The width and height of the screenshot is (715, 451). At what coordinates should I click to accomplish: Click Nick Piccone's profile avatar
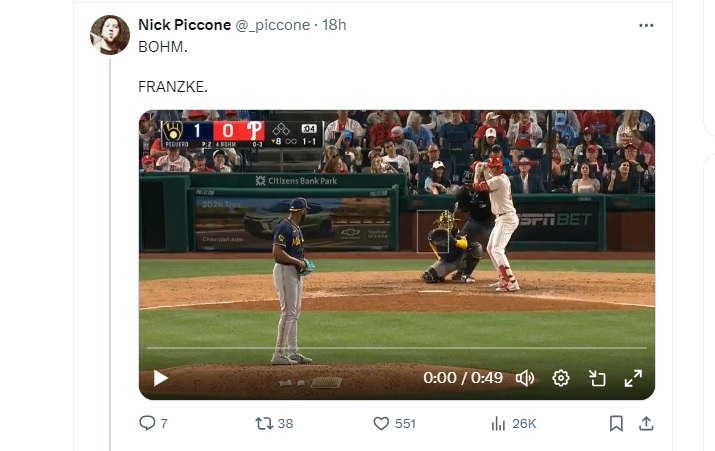point(110,35)
